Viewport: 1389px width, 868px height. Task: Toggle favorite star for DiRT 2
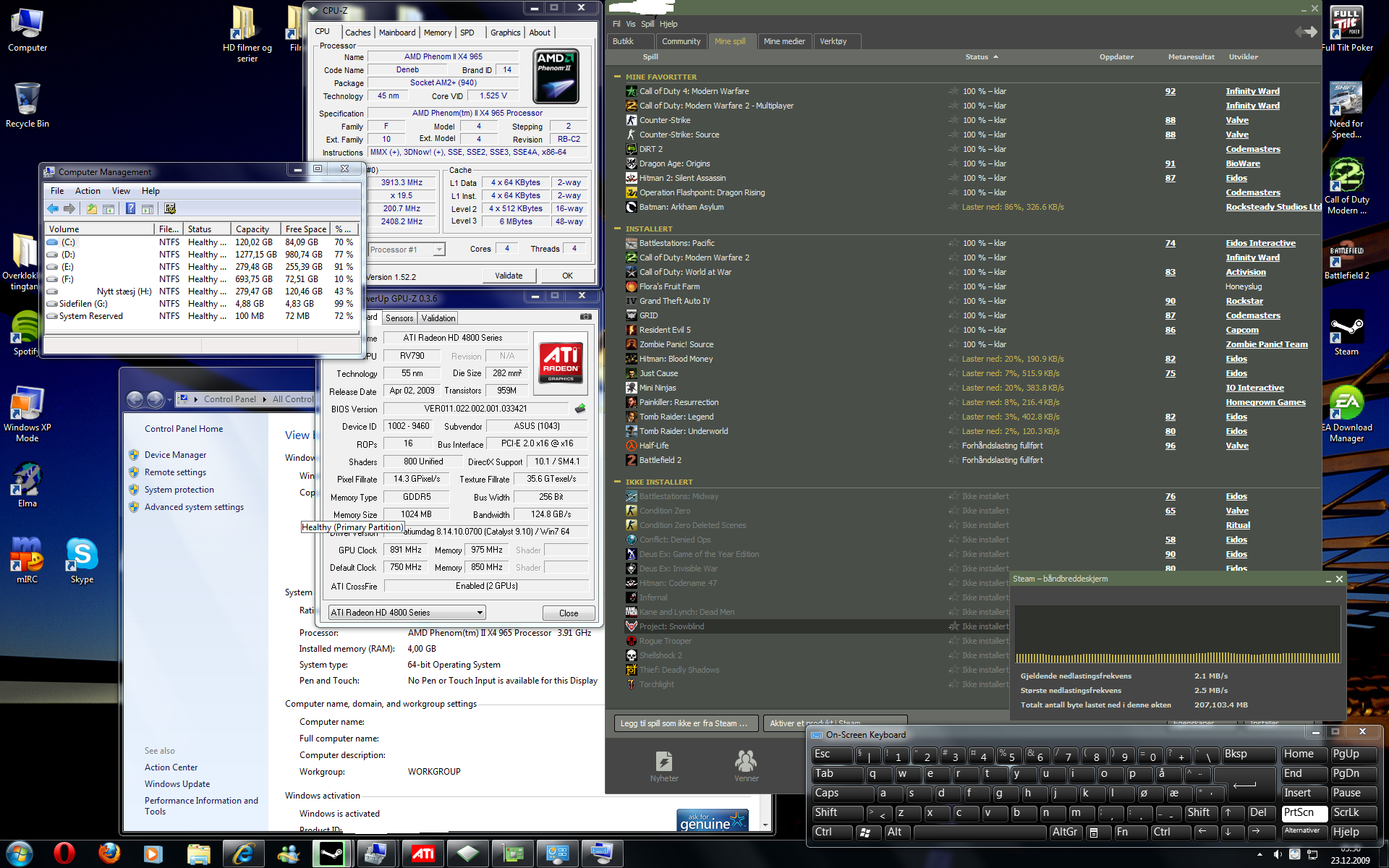point(953,149)
